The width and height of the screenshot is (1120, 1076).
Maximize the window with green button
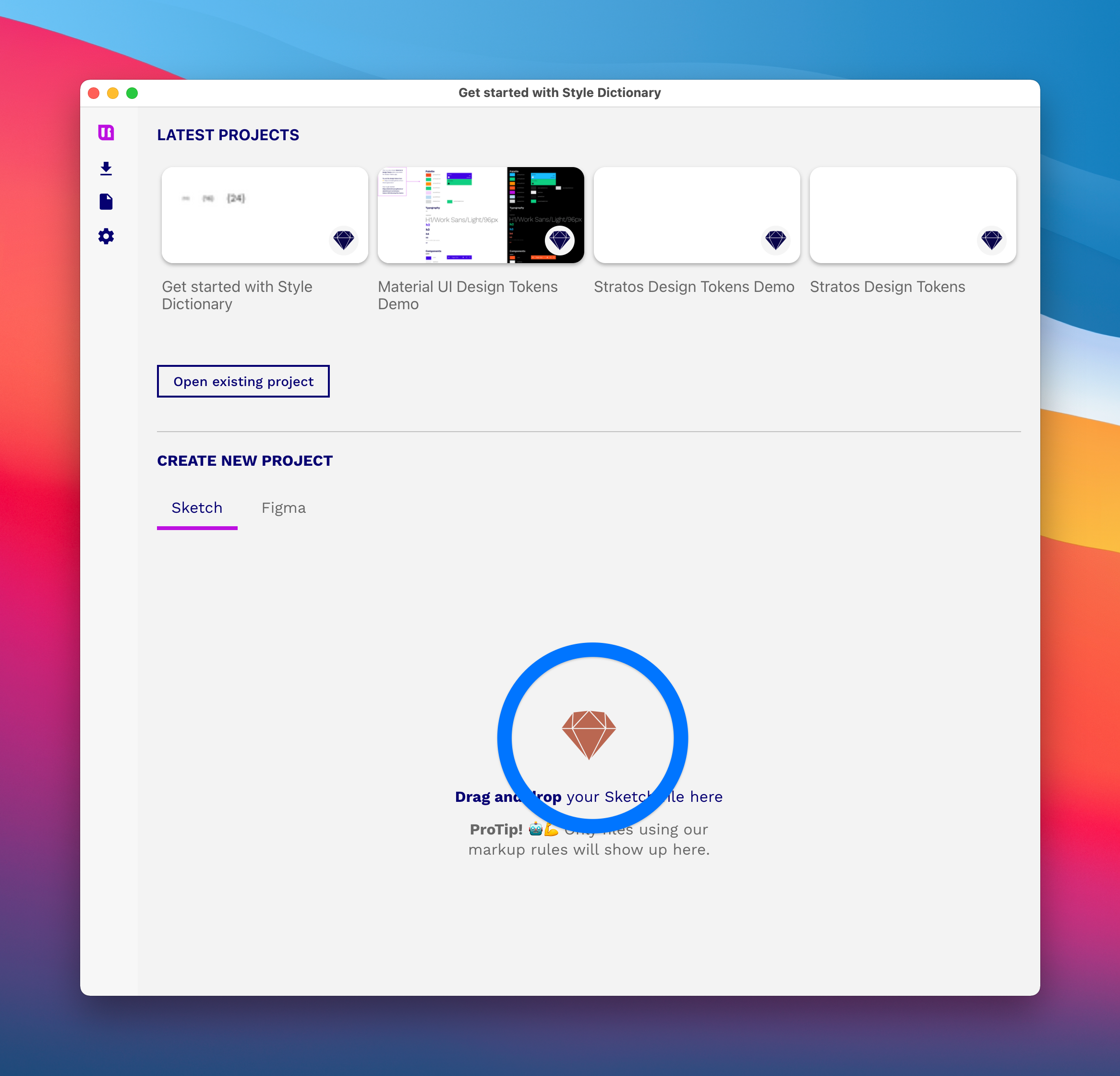(x=132, y=93)
